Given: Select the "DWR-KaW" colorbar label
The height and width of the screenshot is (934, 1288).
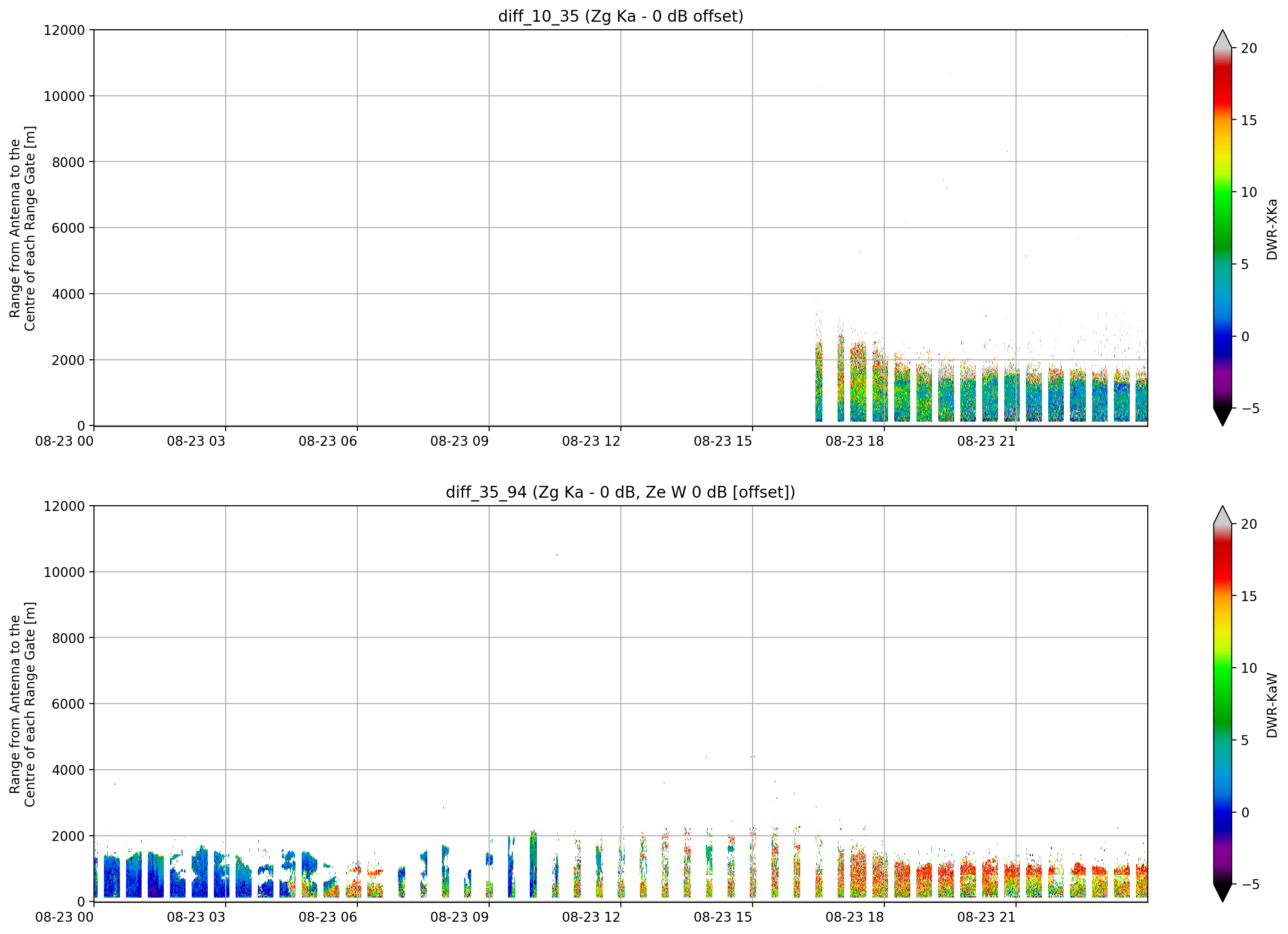Looking at the screenshot, I should (x=1272, y=705).
